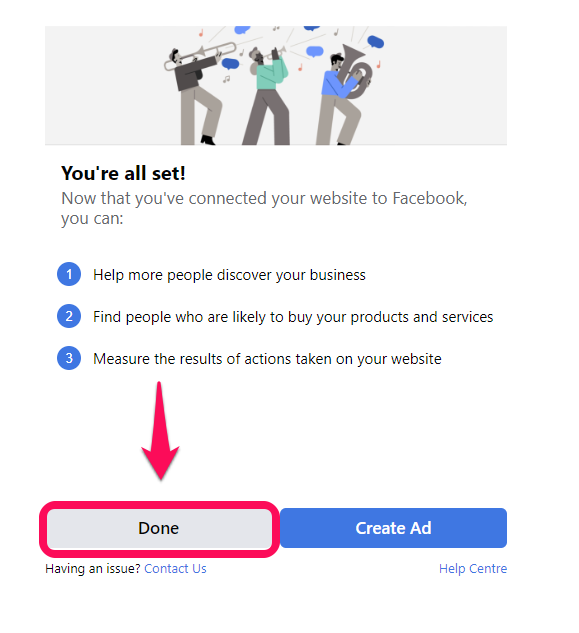Viewport: 579px width, 633px height.
Task: Click the dark blue speech bubble beside the trombone player
Action: point(230,64)
